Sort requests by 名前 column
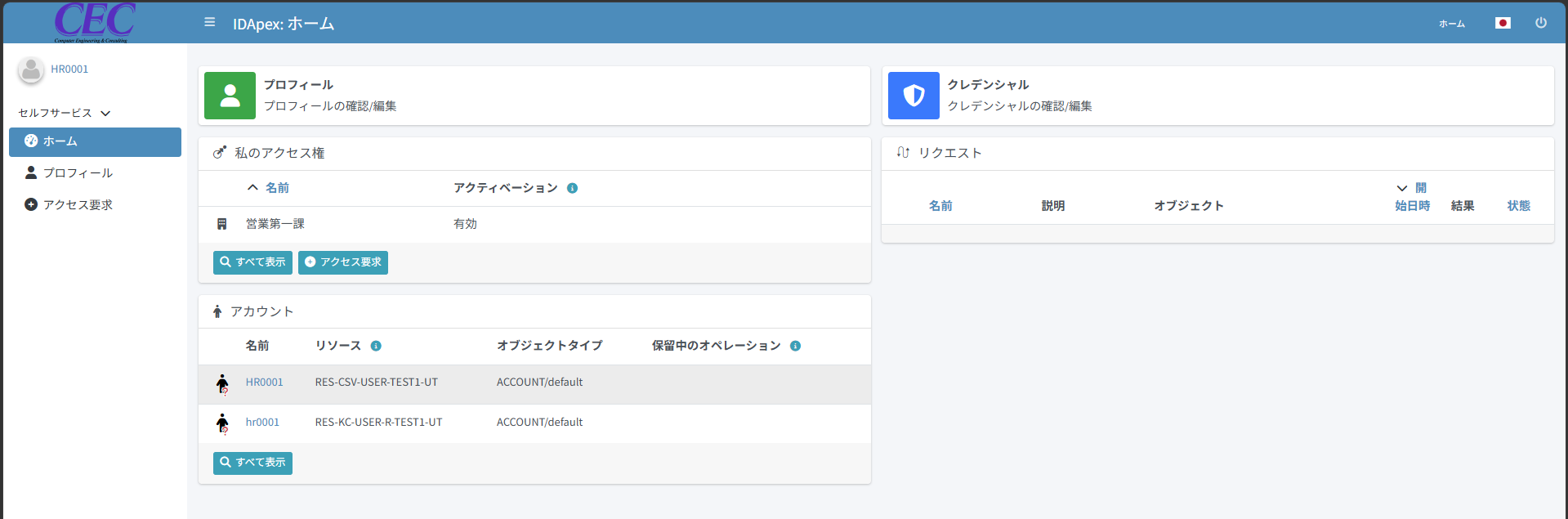Screen dimensions: 1568x519 point(940,206)
